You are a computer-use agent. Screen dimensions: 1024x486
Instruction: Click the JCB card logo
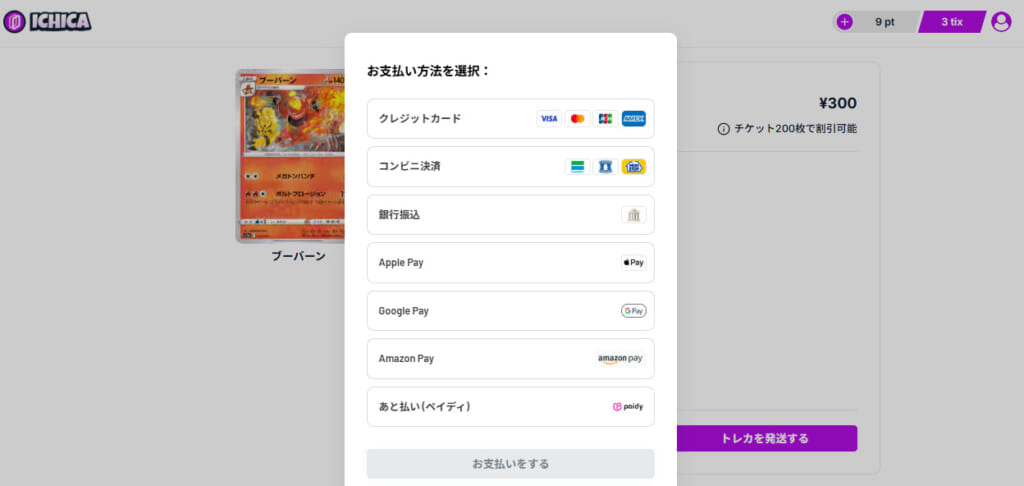click(x=605, y=118)
